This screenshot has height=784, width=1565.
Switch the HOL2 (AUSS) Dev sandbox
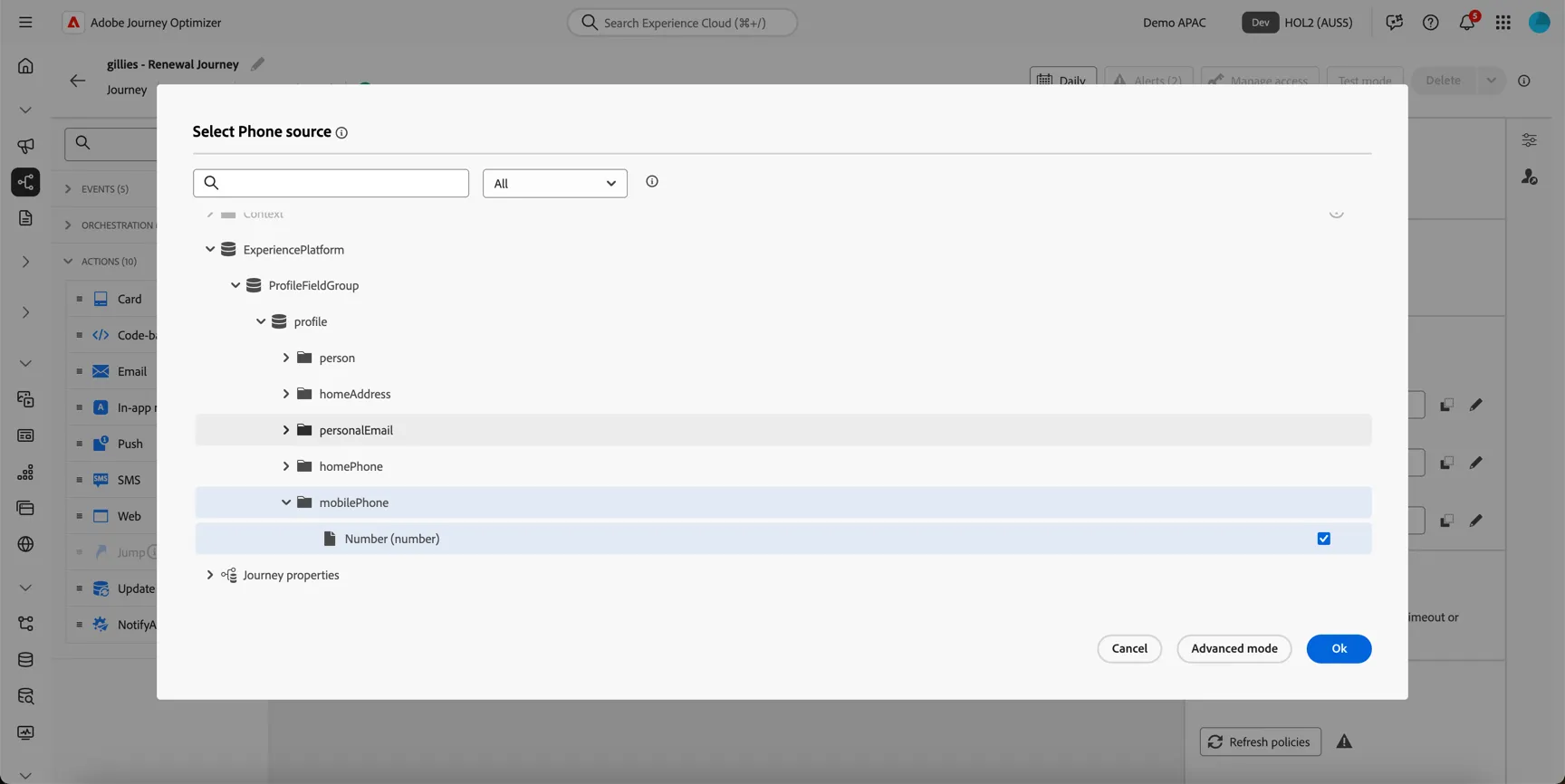pos(1297,23)
